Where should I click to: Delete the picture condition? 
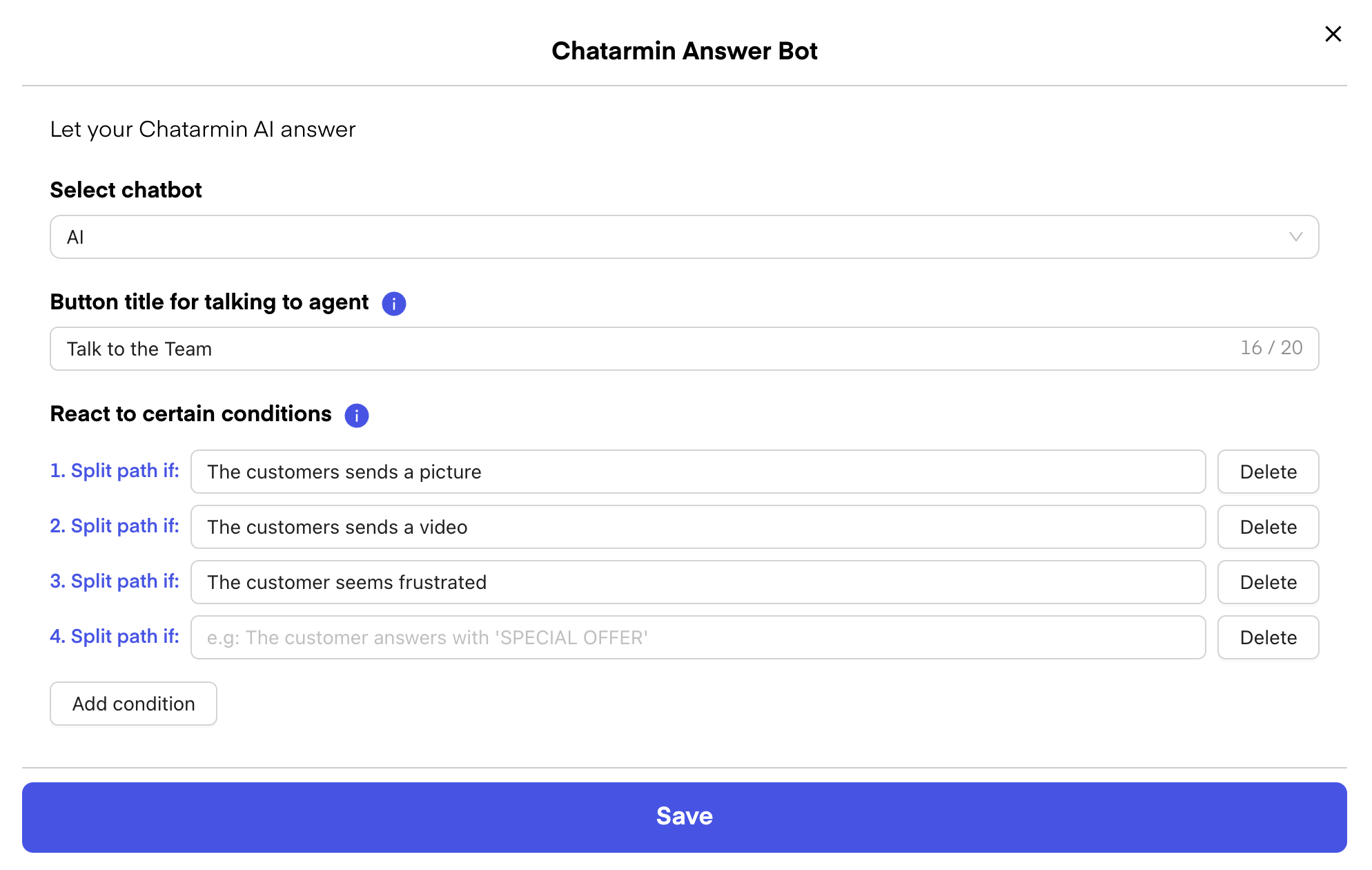(1268, 472)
